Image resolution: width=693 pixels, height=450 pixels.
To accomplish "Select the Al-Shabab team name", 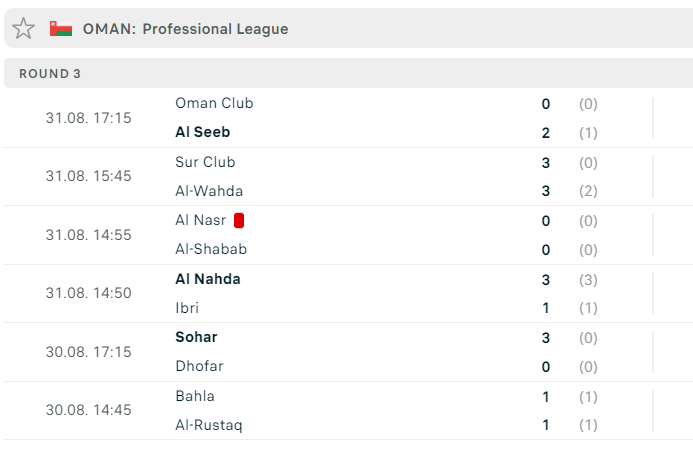I will (211, 249).
